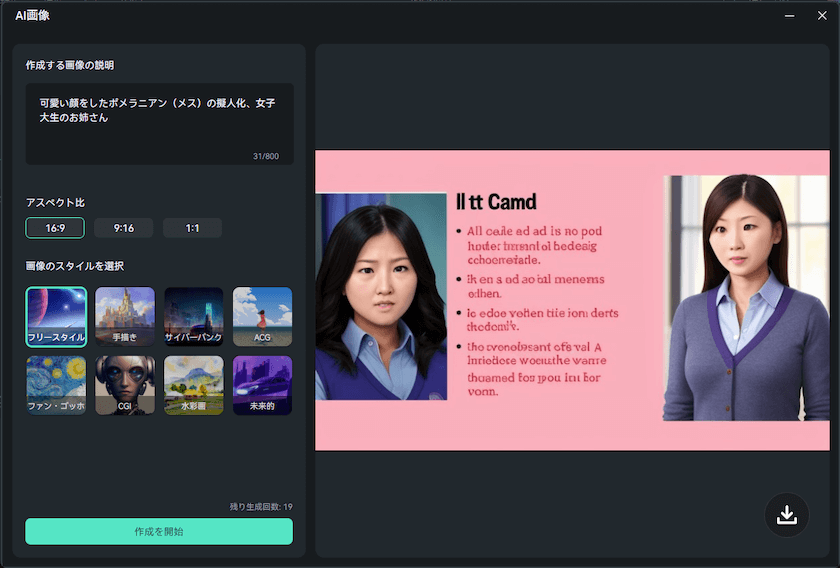Pick the 水彩画 watercolor style
This screenshot has height=568, width=840.
click(194, 385)
